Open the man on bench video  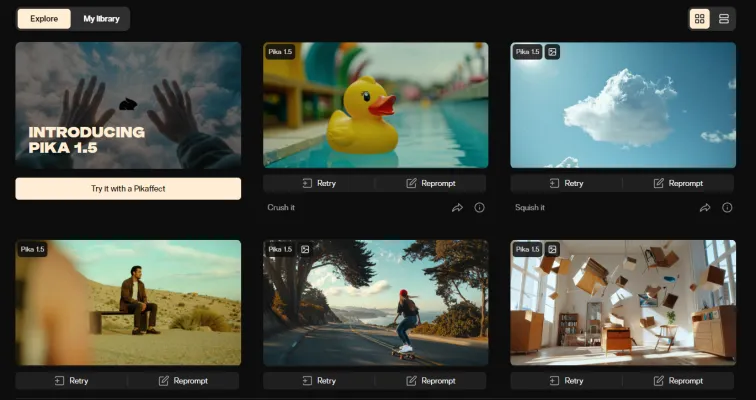[128, 302]
